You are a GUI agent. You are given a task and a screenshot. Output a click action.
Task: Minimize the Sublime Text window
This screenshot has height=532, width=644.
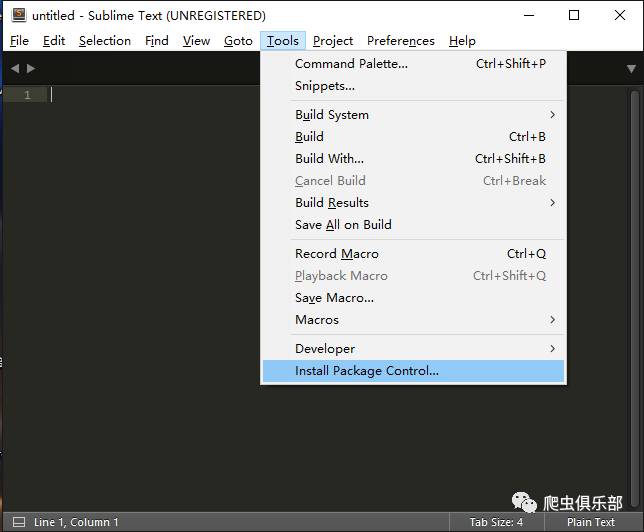click(529, 15)
